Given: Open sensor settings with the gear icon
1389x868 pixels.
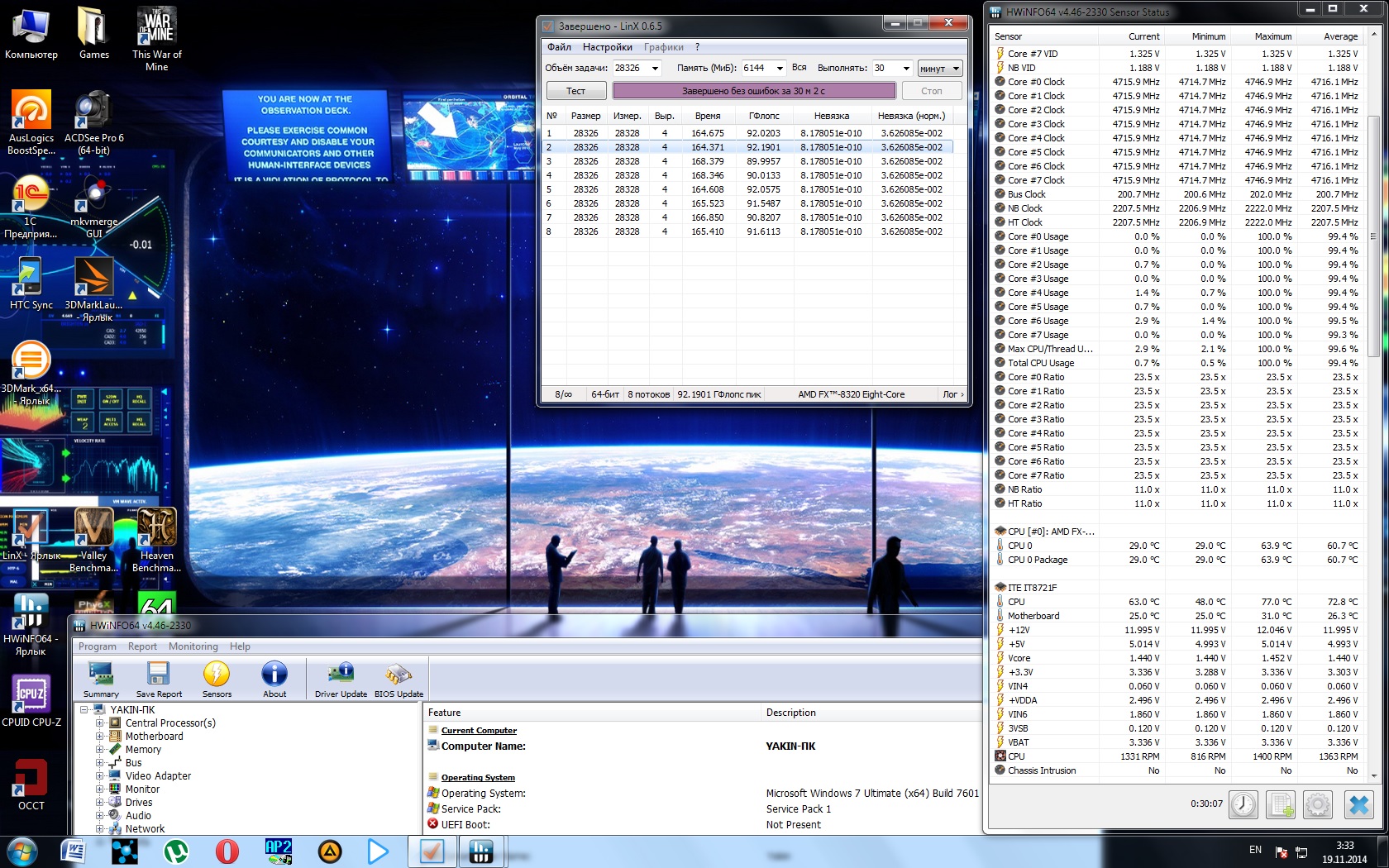Looking at the screenshot, I should pos(1318,804).
